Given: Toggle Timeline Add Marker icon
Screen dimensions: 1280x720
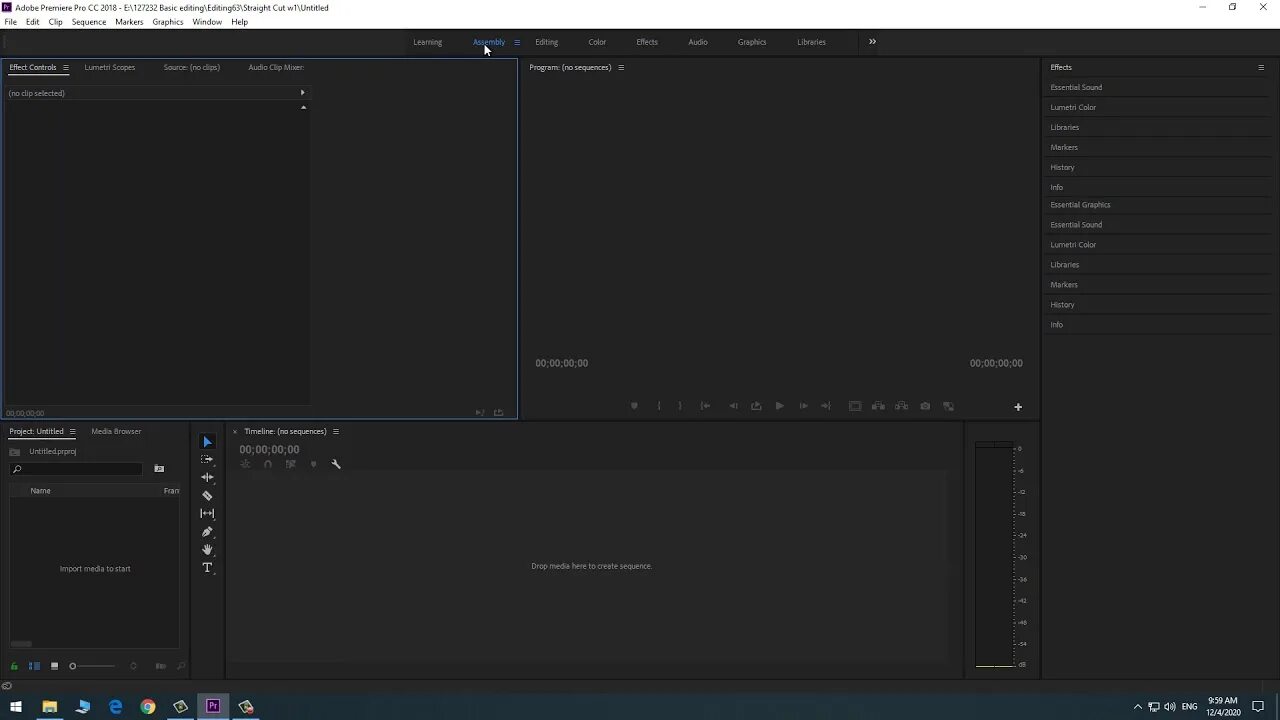Looking at the screenshot, I should (313, 464).
